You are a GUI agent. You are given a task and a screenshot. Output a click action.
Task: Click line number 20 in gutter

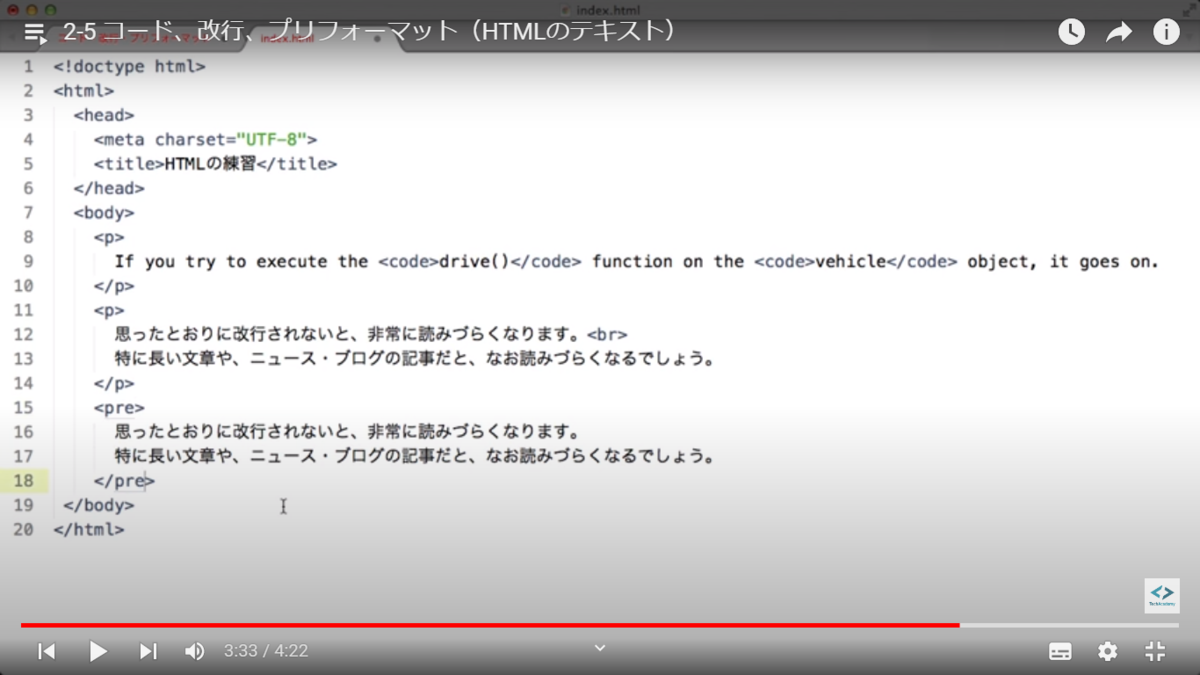23,529
